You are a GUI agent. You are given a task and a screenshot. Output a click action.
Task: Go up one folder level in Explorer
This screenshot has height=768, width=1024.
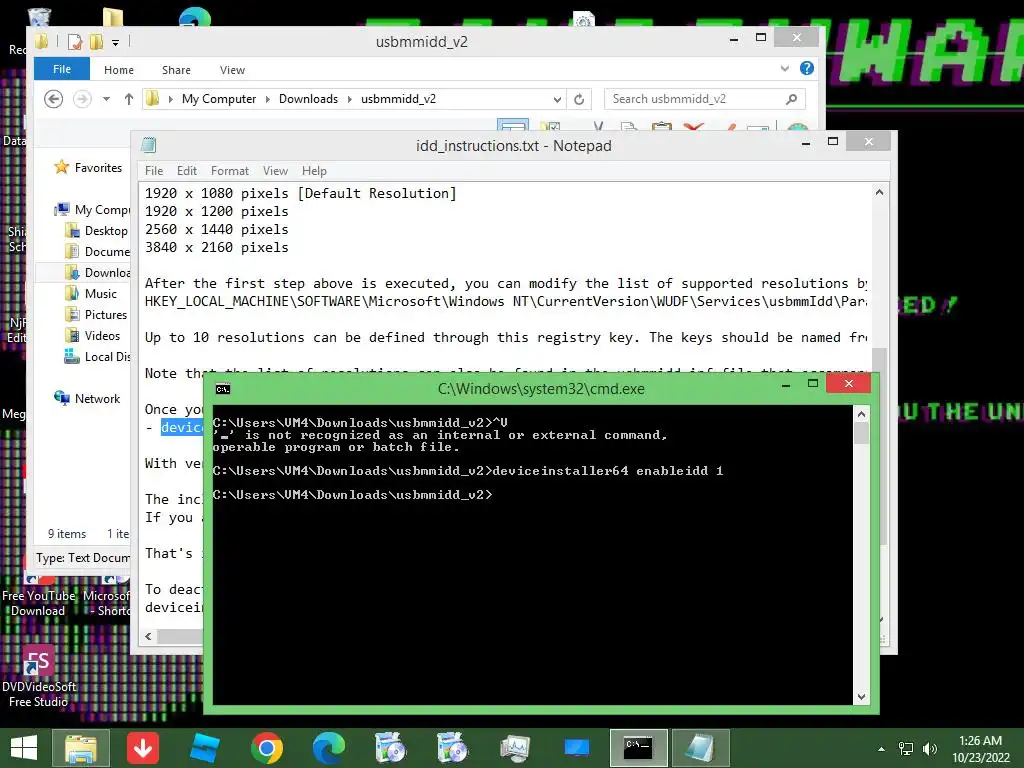click(x=129, y=99)
